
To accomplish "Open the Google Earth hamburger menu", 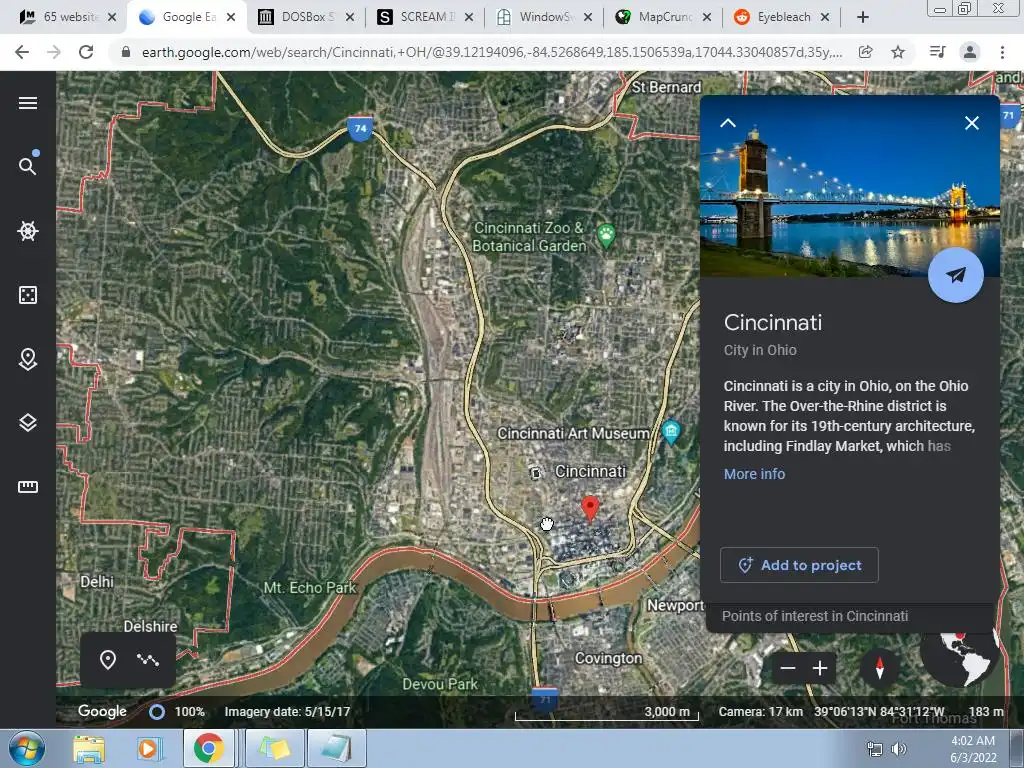I will pyautogui.click(x=27, y=103).
